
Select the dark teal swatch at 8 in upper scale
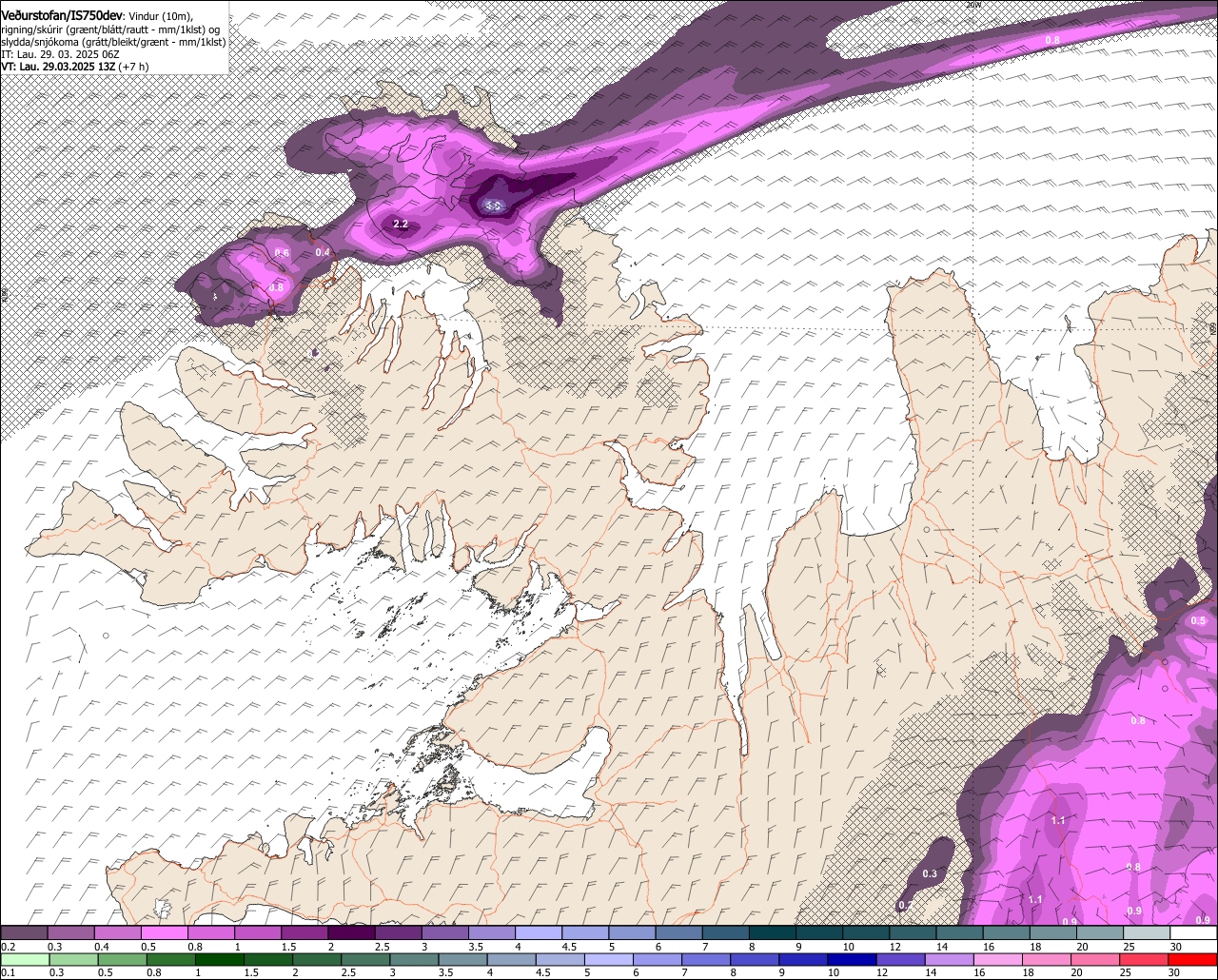click(x=773, y=933)
